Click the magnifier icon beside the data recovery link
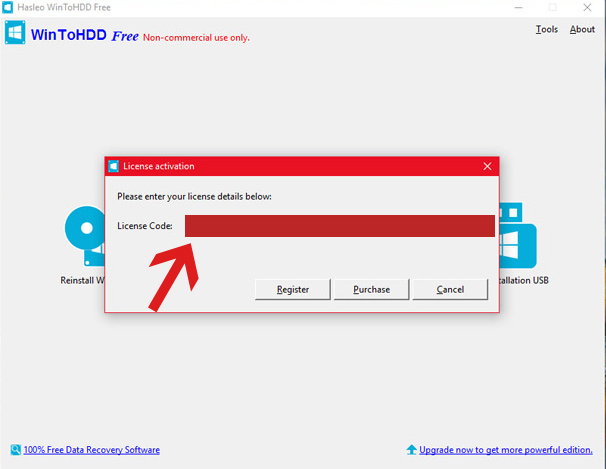The height and width of the screenshot is (469, 606). click(15, 450)
